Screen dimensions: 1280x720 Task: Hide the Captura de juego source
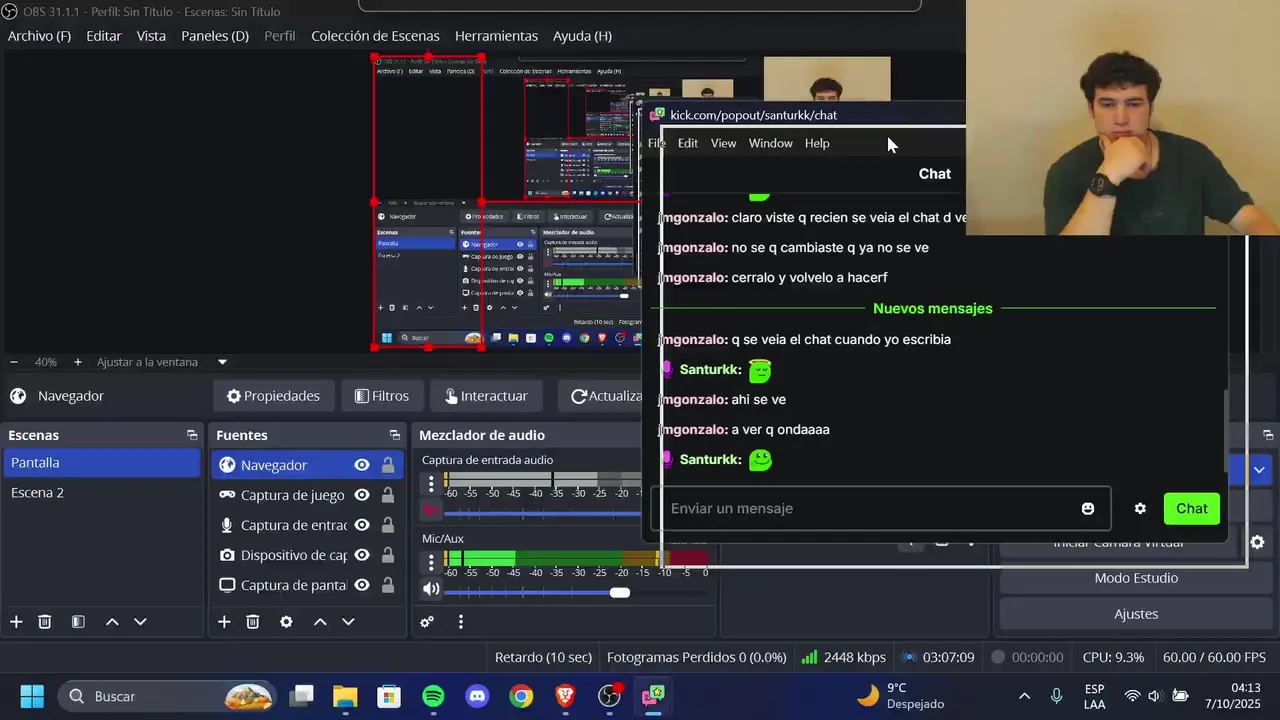click(x=362, y=495)
